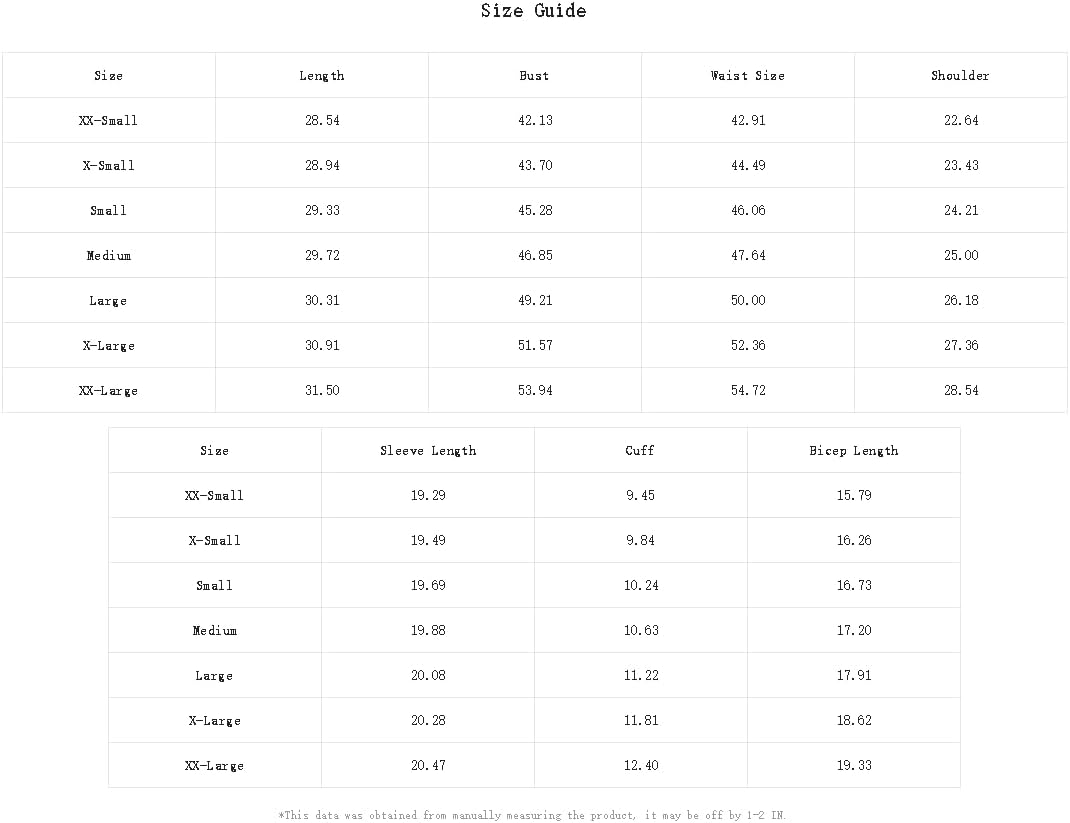Screen dimensions: 1070x823
Task: Click the Sleeve Length column header
Action: [x=428, y=451]
